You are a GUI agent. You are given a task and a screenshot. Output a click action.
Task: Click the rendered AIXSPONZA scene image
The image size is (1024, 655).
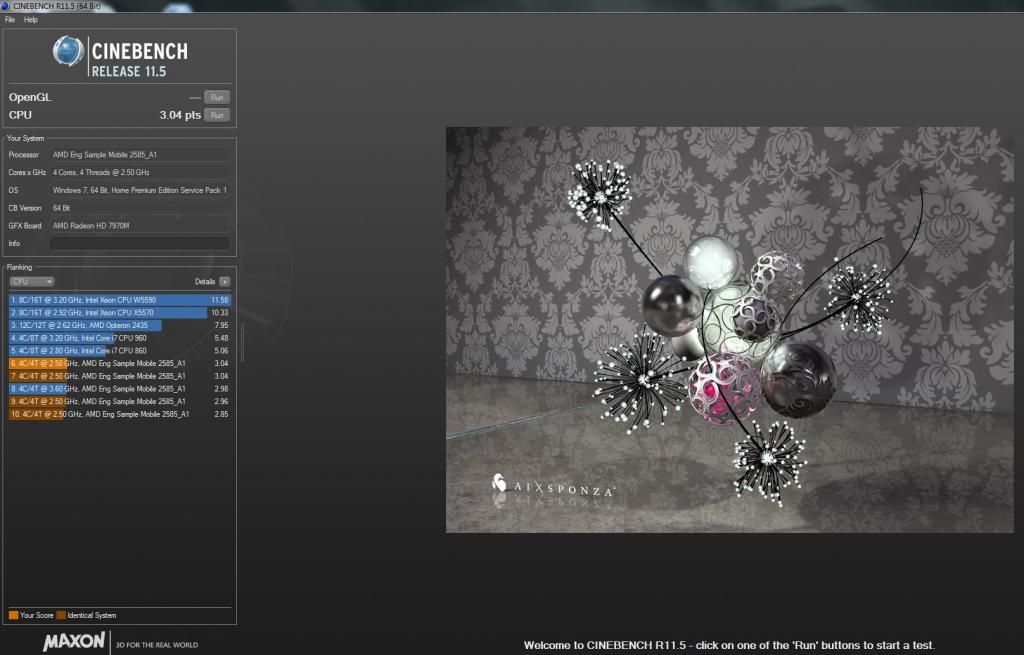(x=729, y=330)
